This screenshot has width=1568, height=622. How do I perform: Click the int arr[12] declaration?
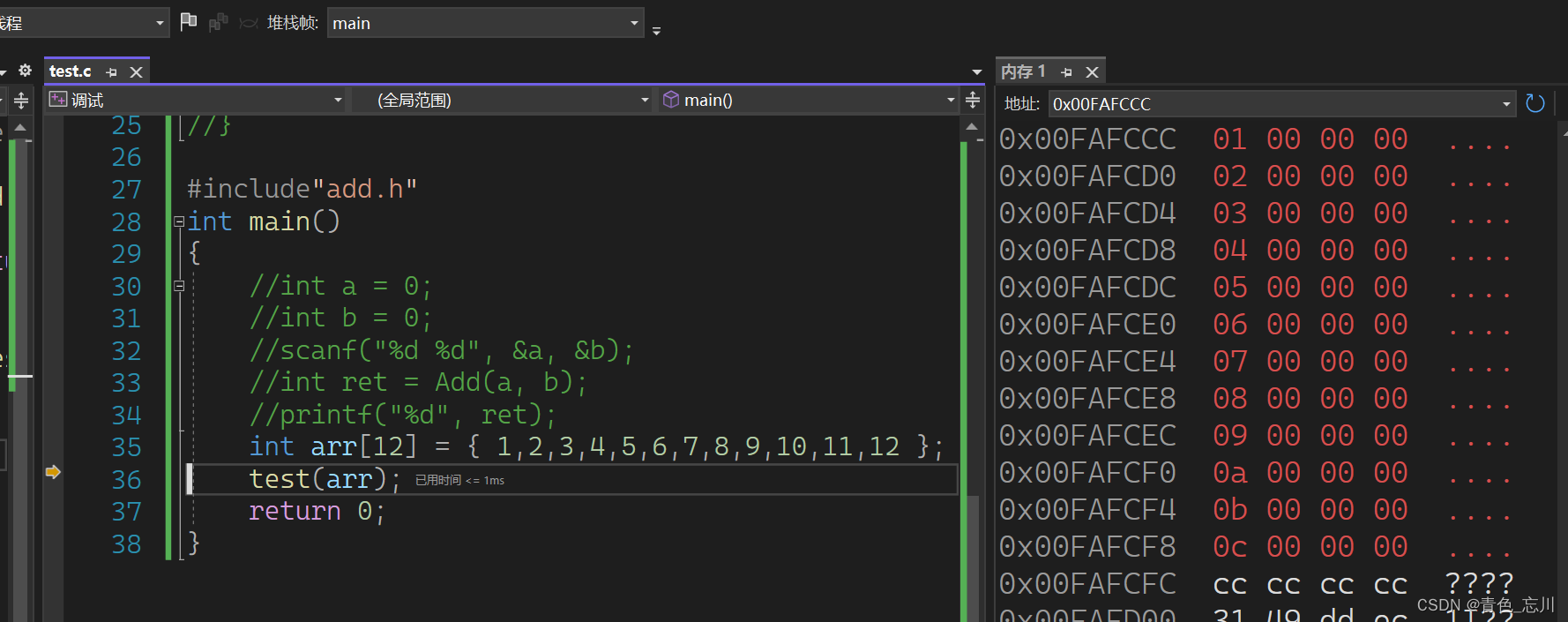click(x=595, y=446)
